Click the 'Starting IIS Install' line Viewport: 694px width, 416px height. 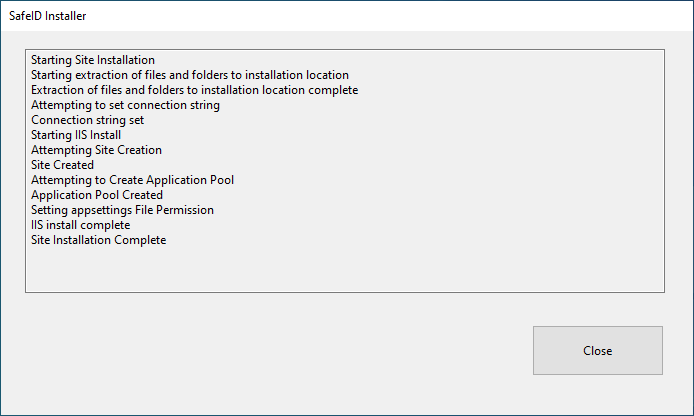pos(76,135)
